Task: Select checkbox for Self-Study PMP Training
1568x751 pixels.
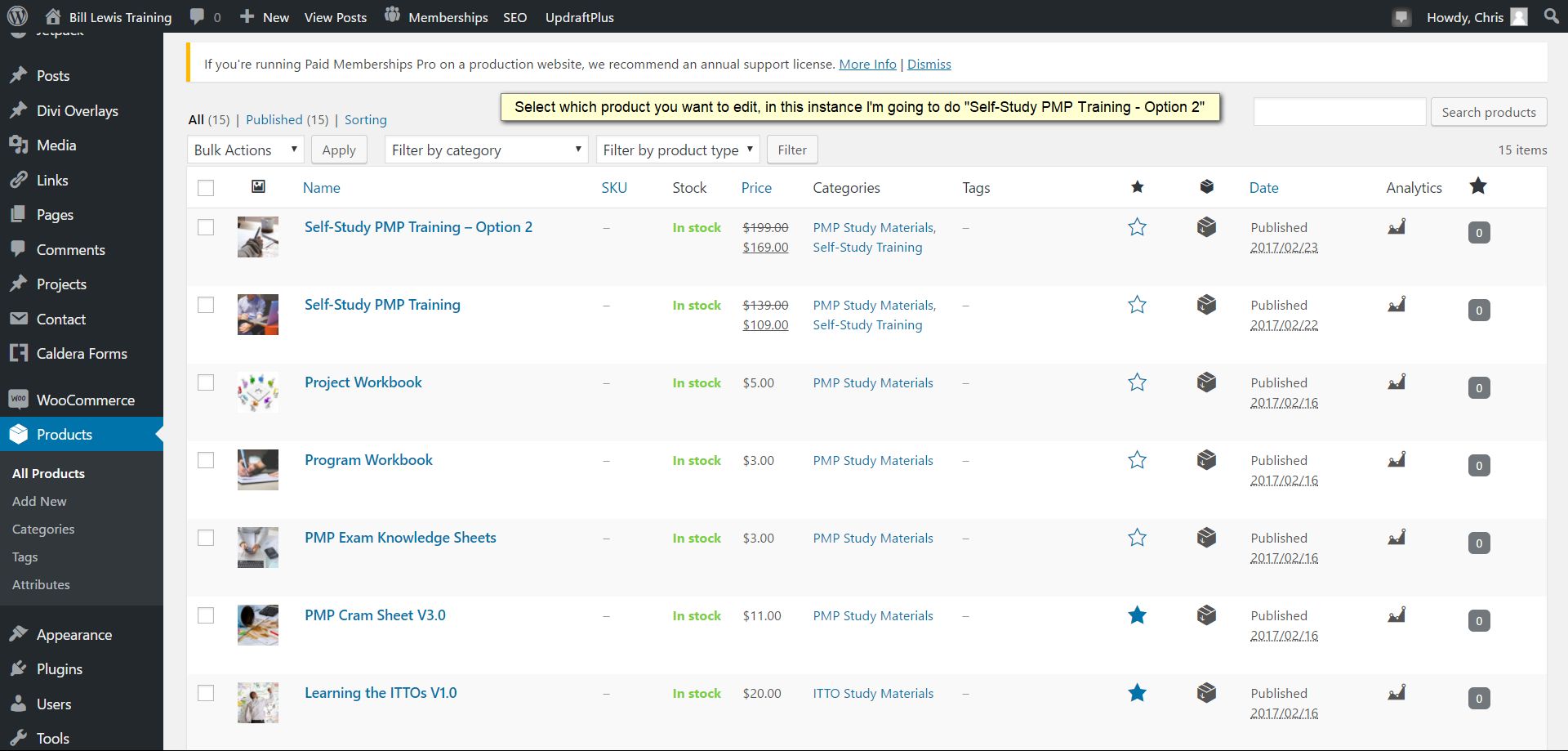Action: [x=206, y=305]
